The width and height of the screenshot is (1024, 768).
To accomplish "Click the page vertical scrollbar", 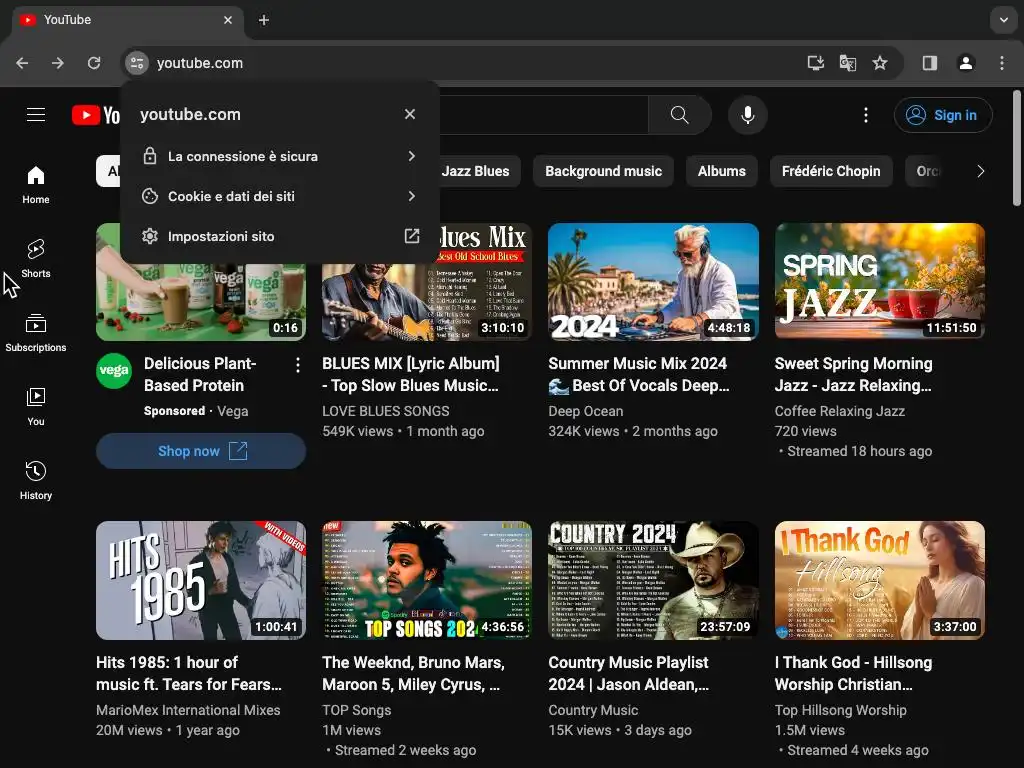I will click(x=1017, y=148).
